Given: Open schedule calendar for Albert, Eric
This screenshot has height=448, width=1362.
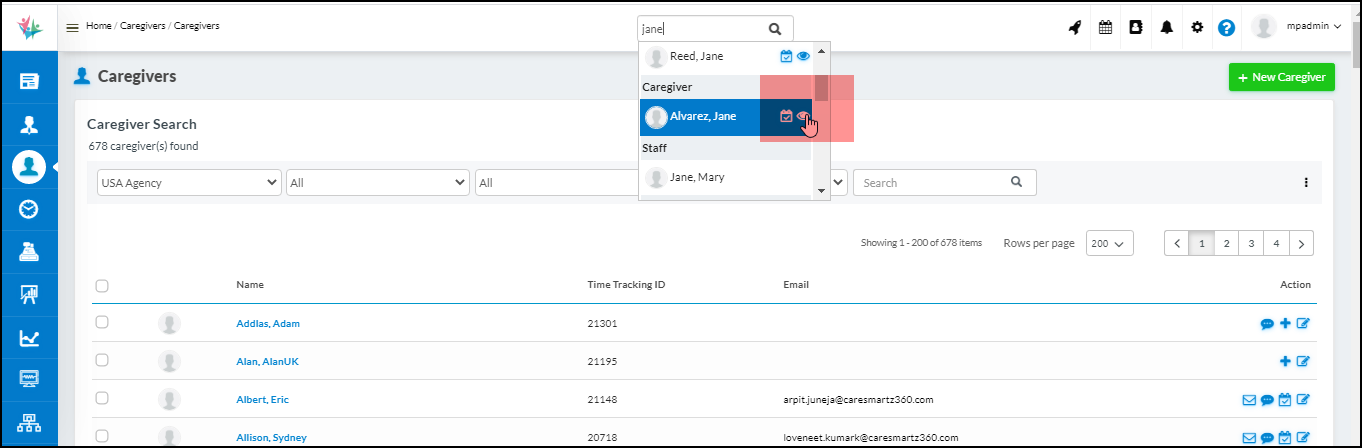Looking at the screenshot, I should 1285,400.
